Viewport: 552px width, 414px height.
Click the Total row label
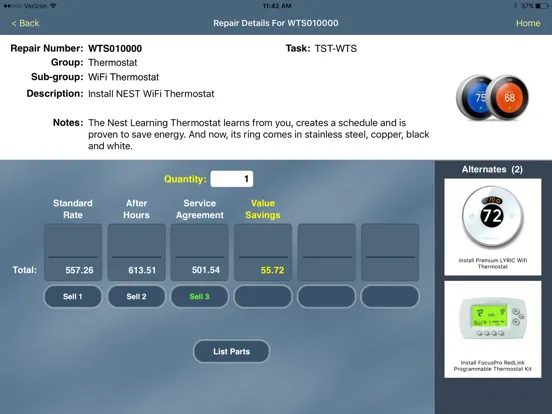point(25,270)
